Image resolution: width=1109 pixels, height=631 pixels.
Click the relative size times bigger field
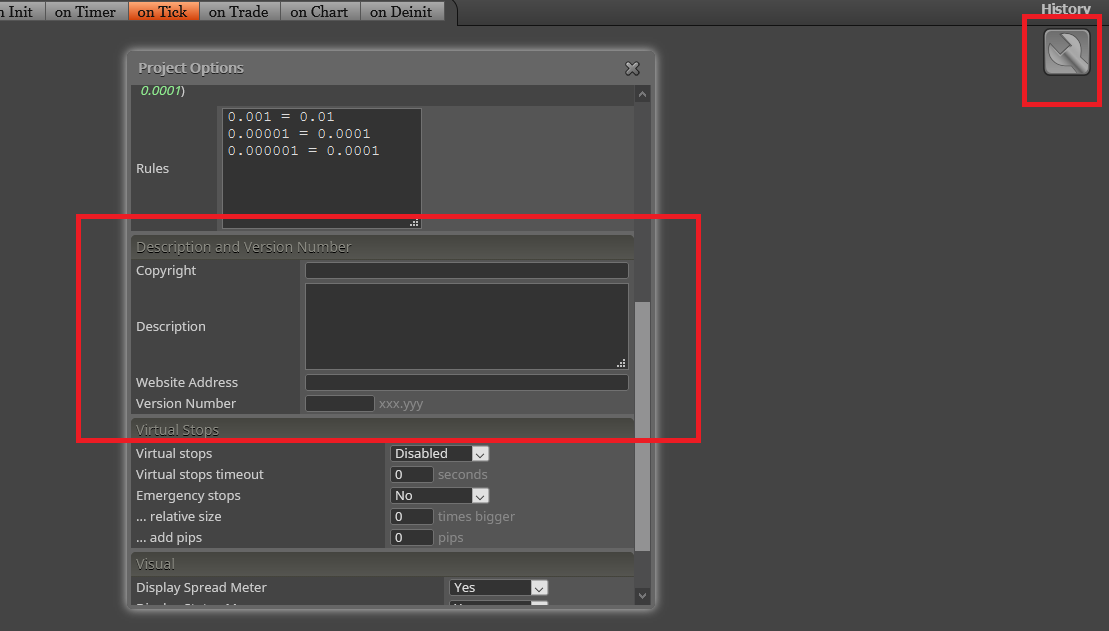pyautogui.click(x=412, y=516)
